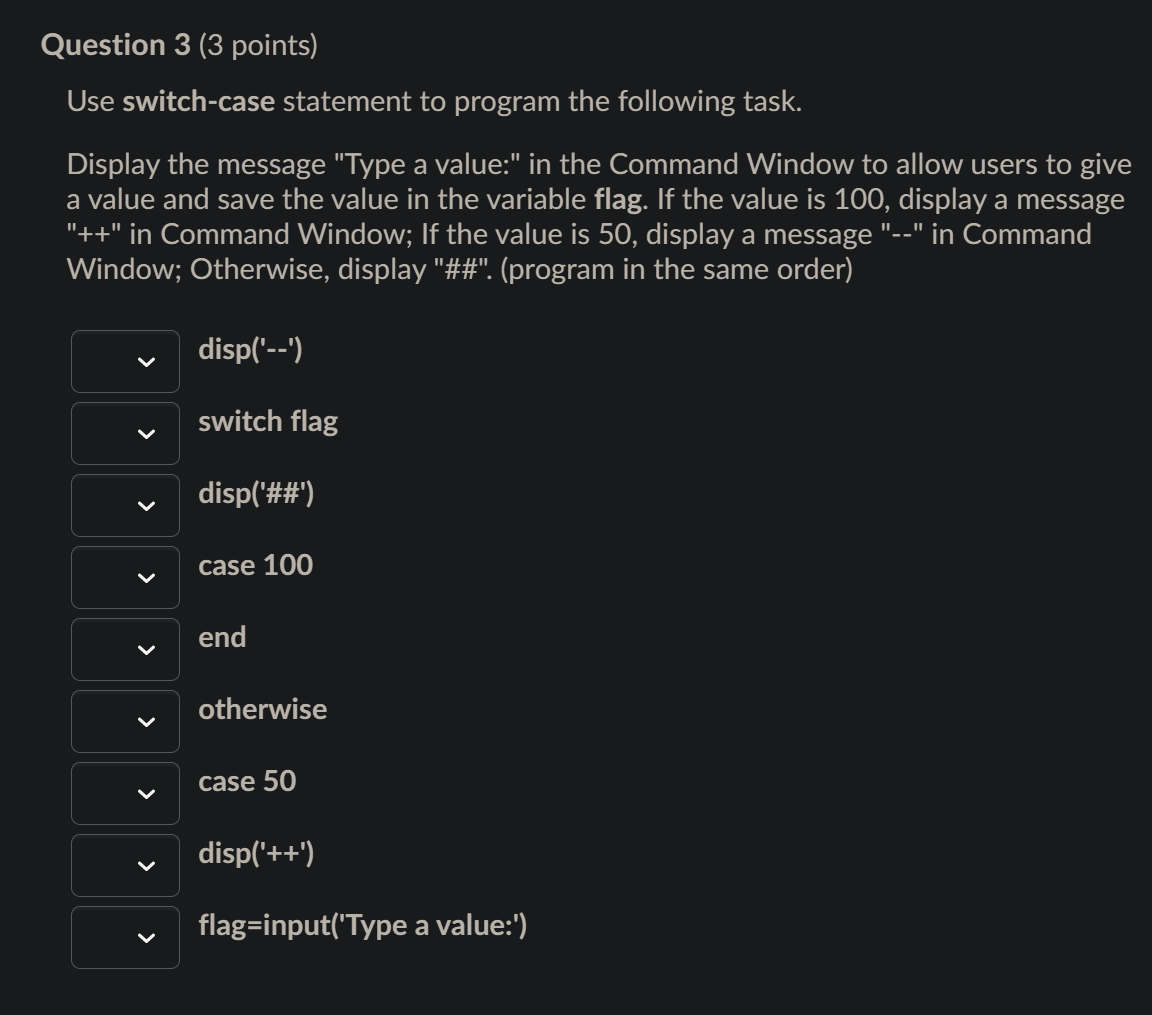Open the dropdown beside case 50
1152x1015 pixels.
pos(124,793)
